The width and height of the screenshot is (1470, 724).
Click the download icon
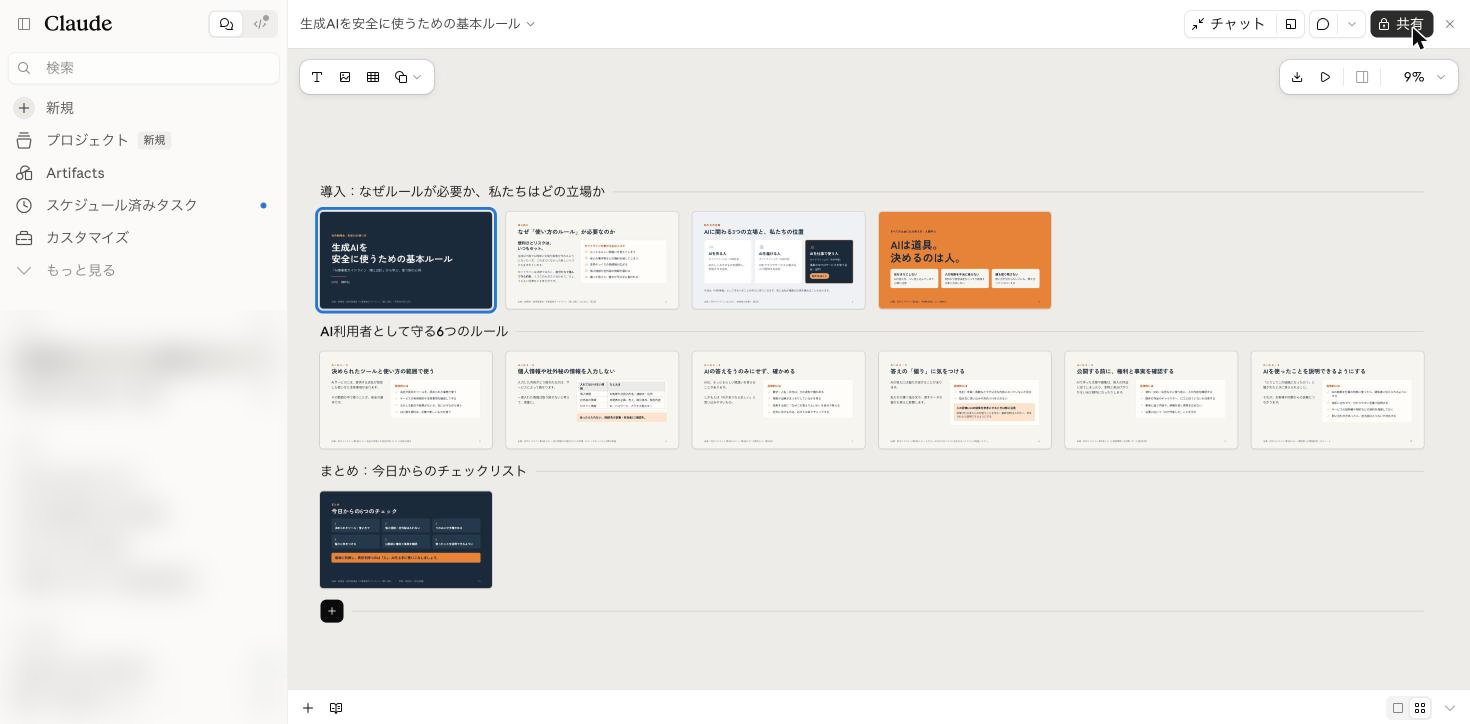point(1297,77)
